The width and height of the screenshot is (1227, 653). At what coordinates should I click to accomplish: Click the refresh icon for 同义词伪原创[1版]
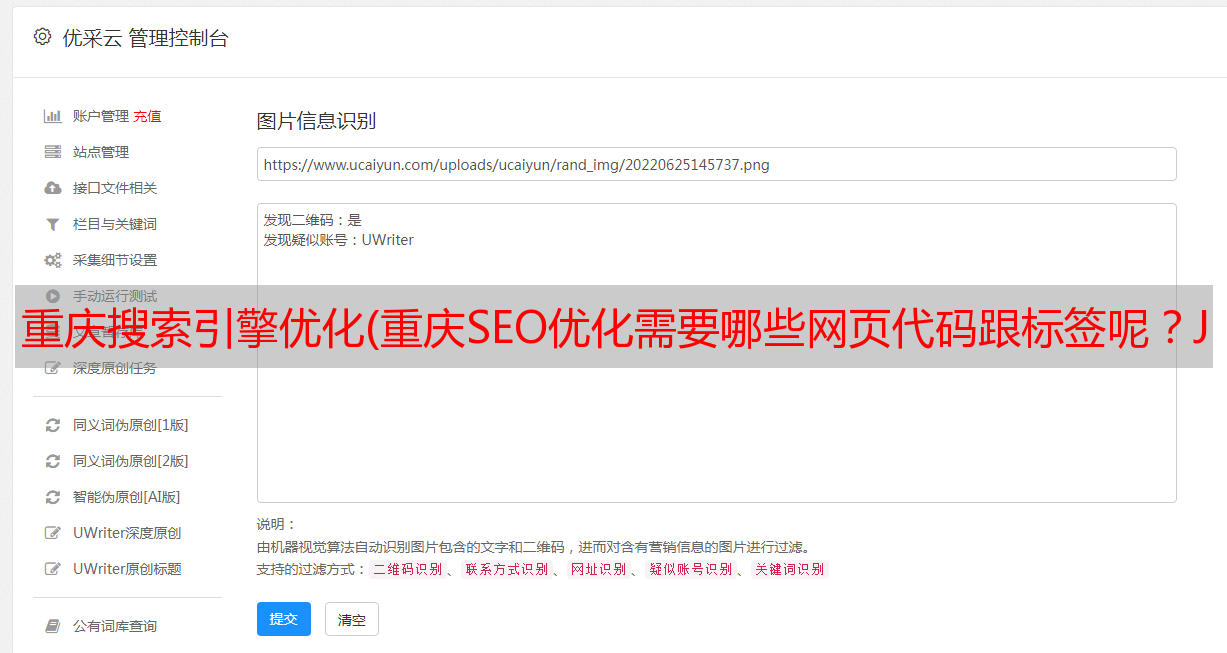tap(53, 425)
